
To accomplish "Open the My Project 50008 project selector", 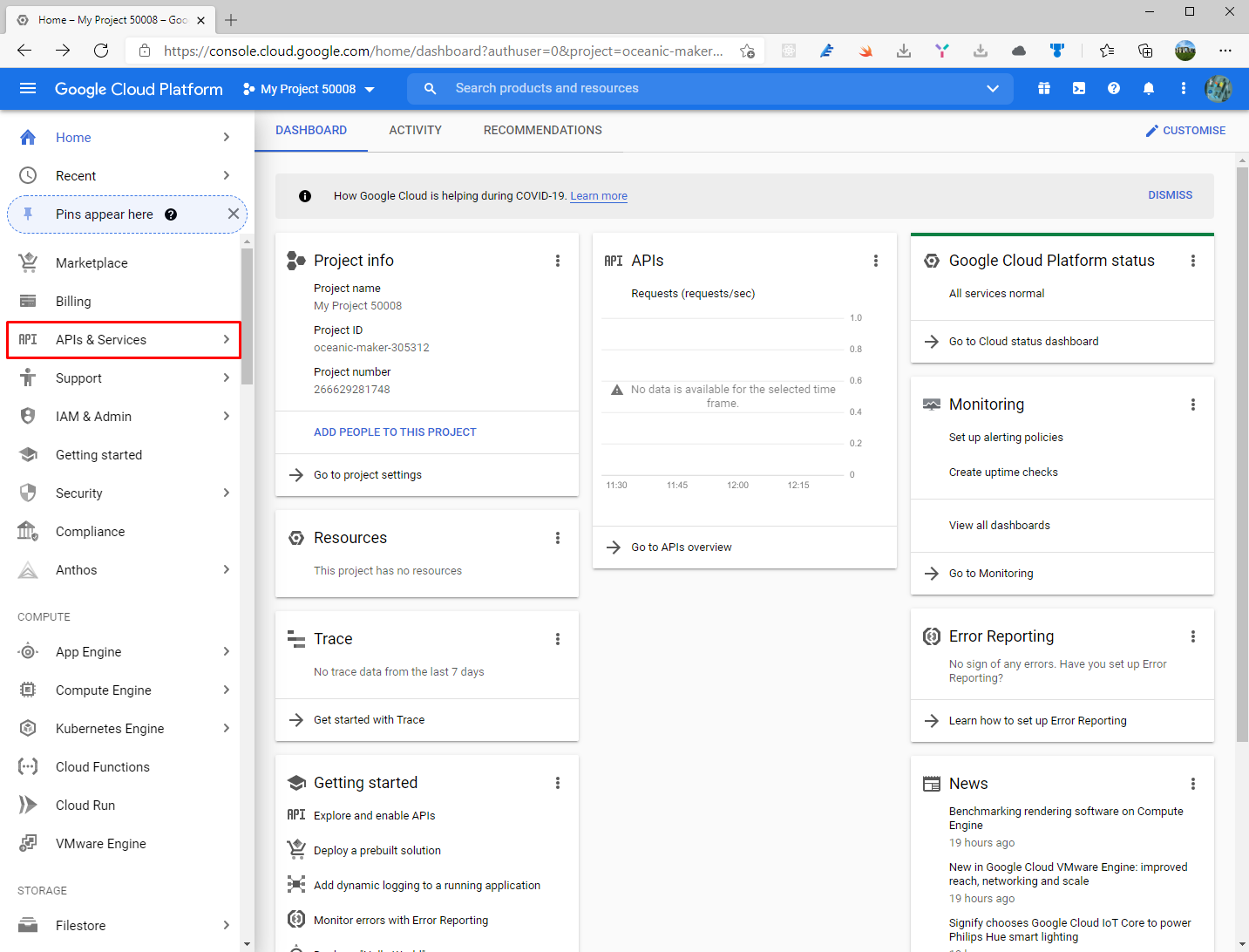I will point(309,88).
